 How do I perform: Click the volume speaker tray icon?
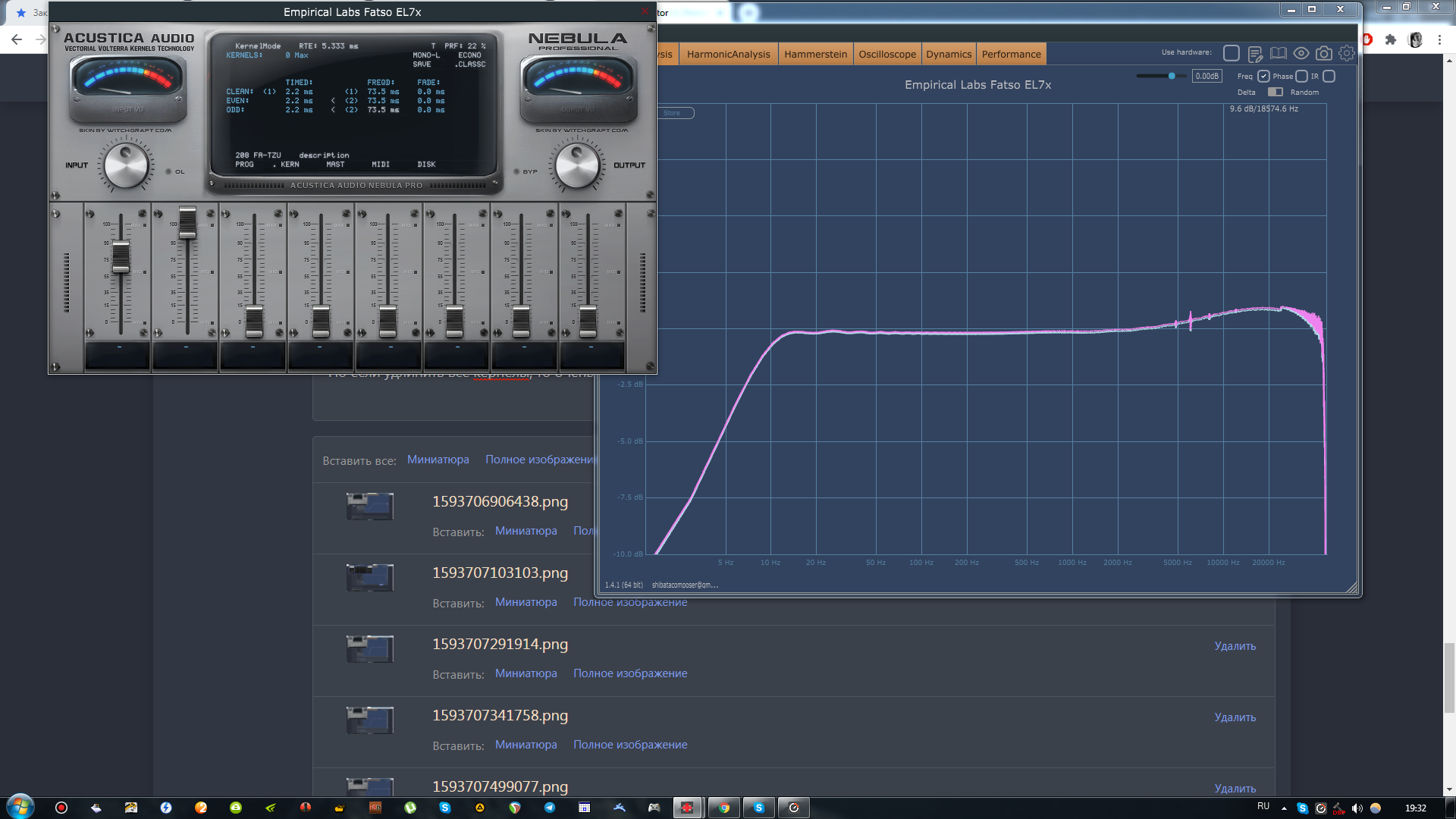click(1357, 808)
